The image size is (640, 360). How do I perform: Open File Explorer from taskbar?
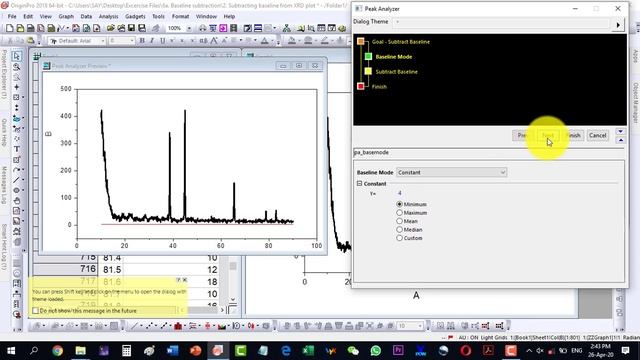click(80, 350)
